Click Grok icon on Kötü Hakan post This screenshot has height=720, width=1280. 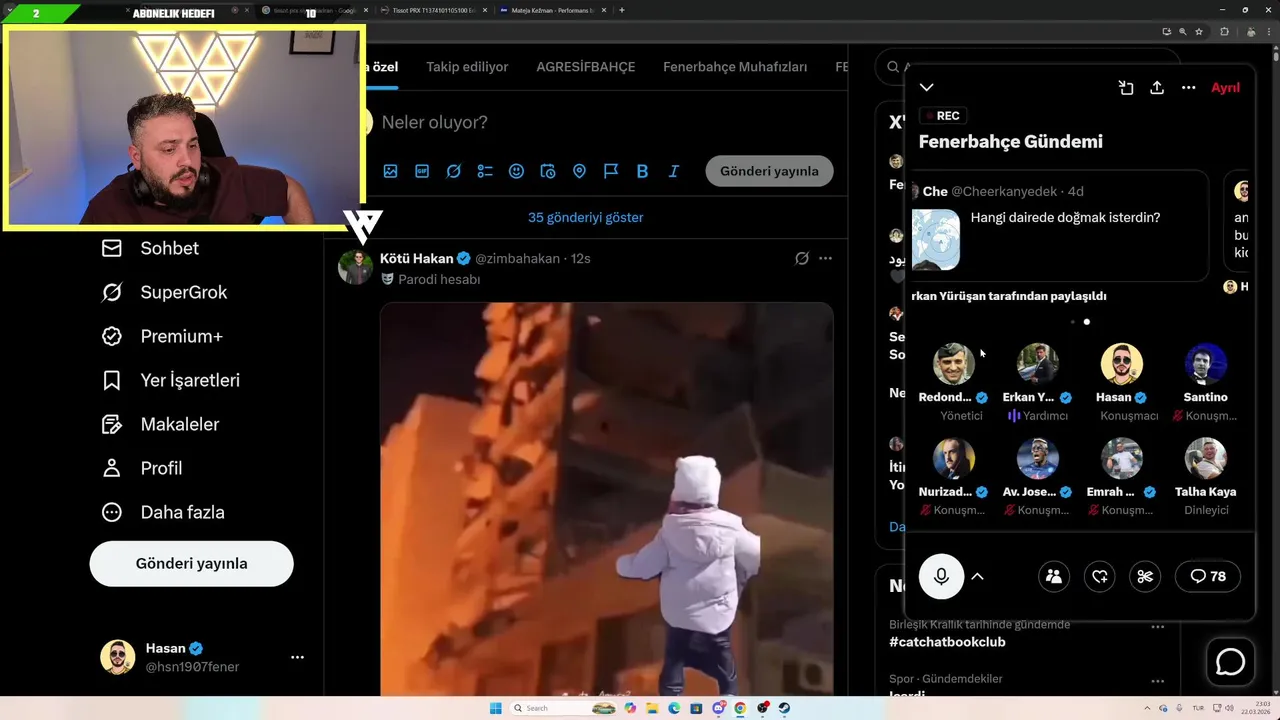(x=801, y=258)
